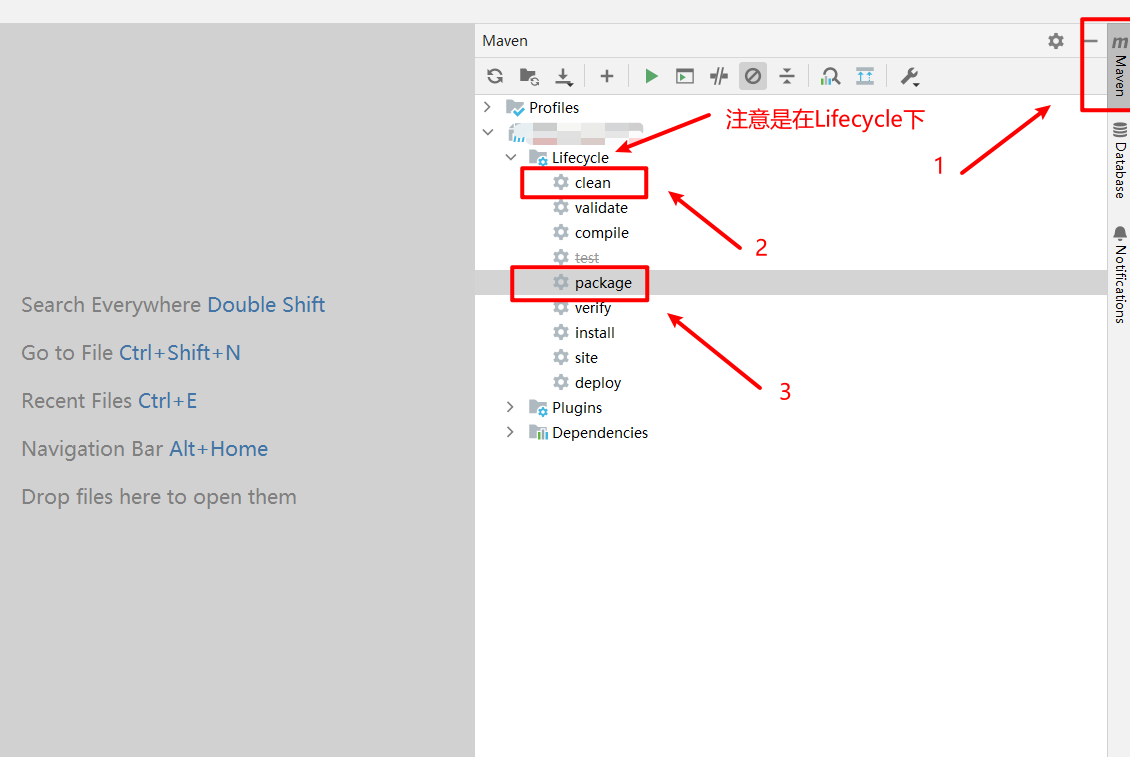This screenshot has width=1130, height=757.
Task: Show dependencies diagram icon
Action: tap(830, 76)
